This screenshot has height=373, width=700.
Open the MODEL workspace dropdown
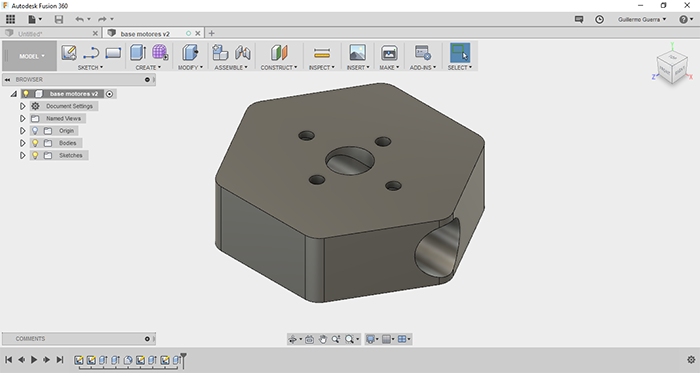(x=32, y=56)
